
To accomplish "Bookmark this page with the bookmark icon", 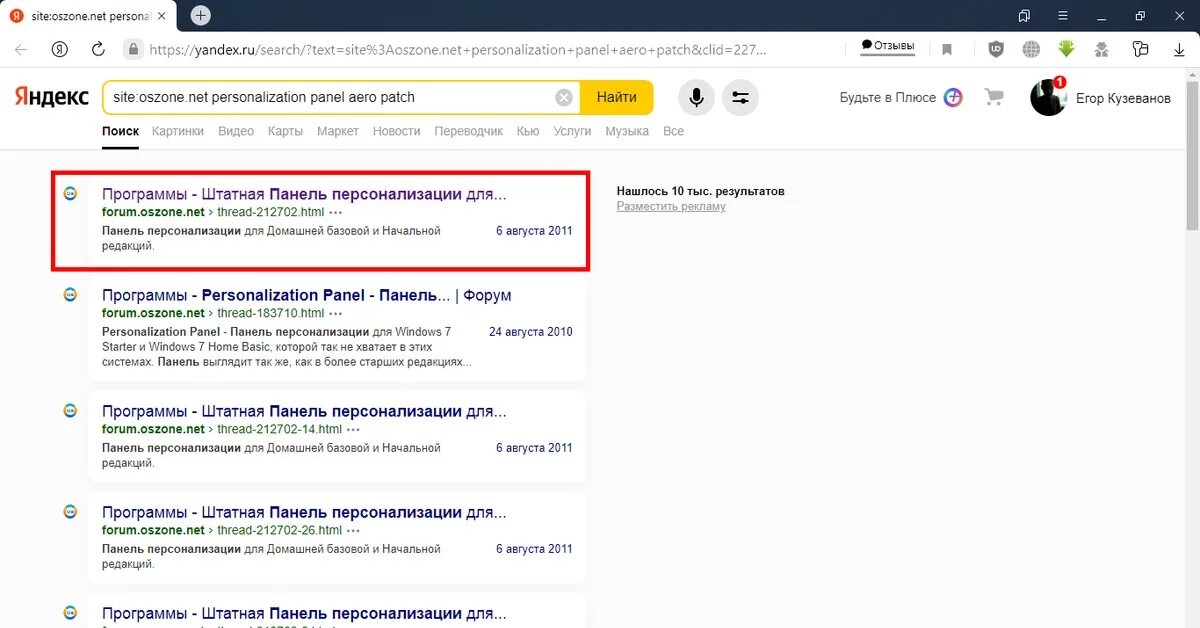I will pos(947,49).
